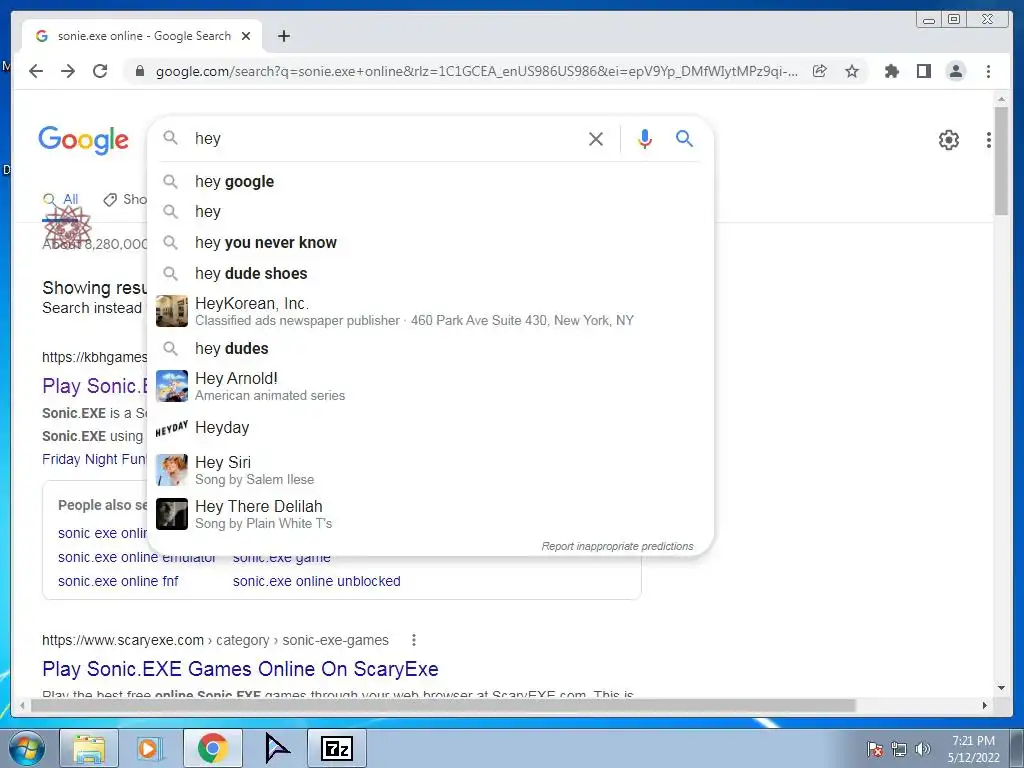The image size is (1024, 768).
Task: Start a search by voice
Action: coord(645,138)
